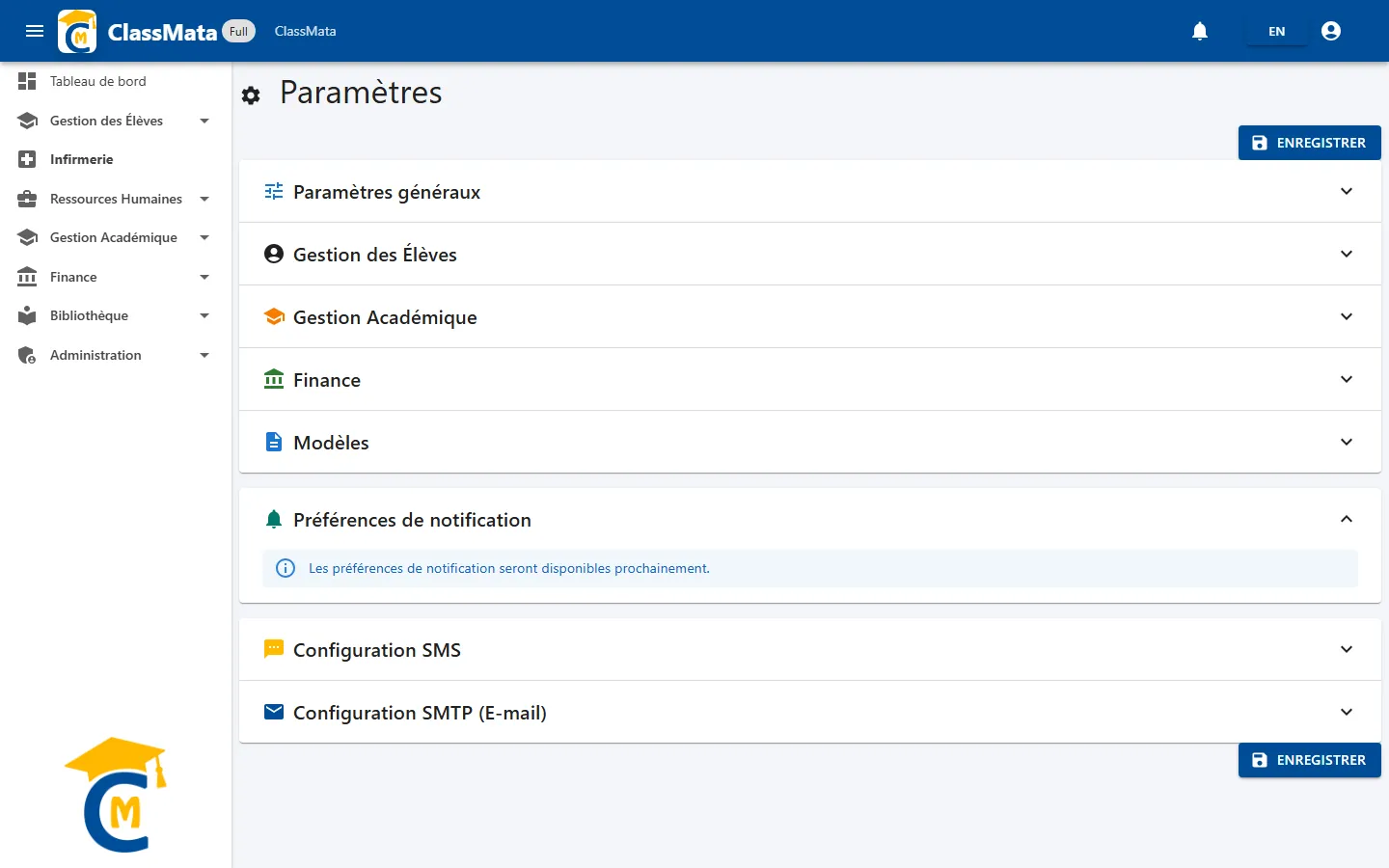Click the top ENREGISTRER save button
This screenshot has width=1389, height=868.
pos(1310,143)
